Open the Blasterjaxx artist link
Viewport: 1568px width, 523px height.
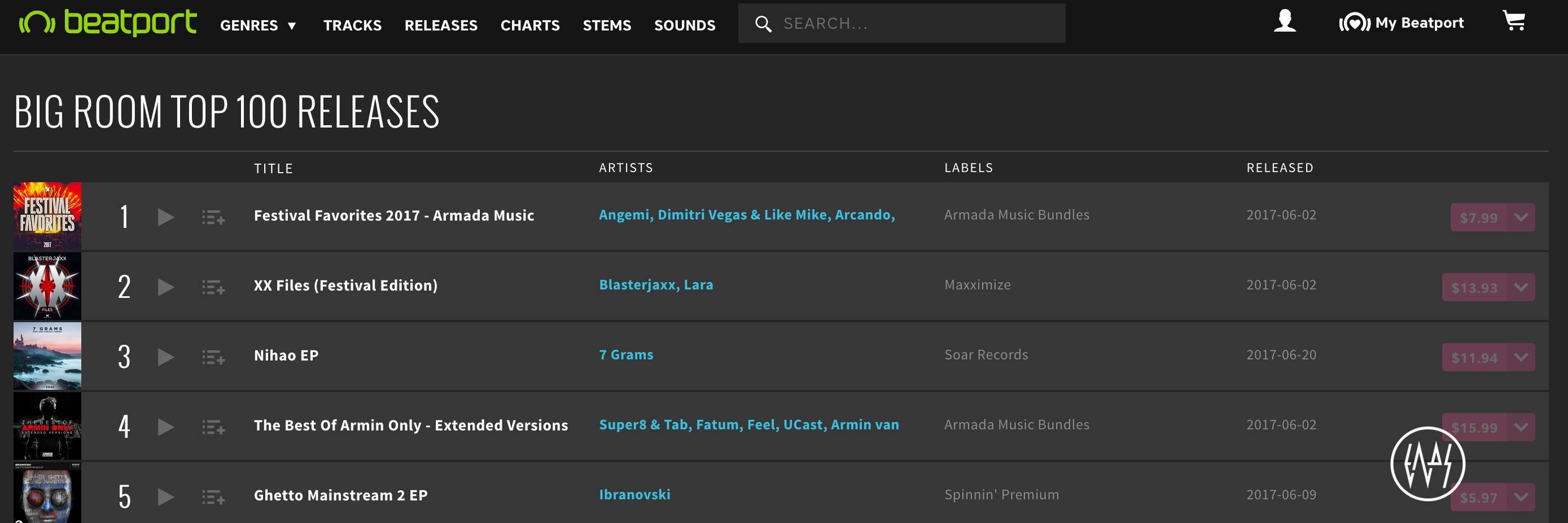click(x=637, y=284)
